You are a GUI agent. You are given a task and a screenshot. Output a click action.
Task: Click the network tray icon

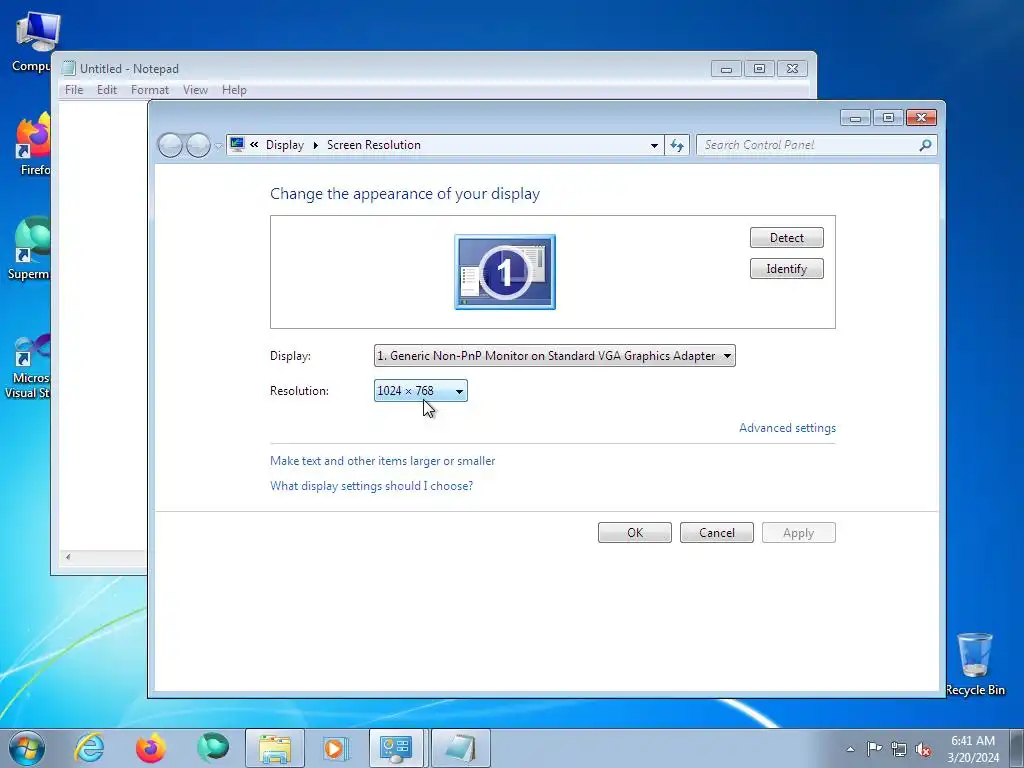(x=899, y=749)
